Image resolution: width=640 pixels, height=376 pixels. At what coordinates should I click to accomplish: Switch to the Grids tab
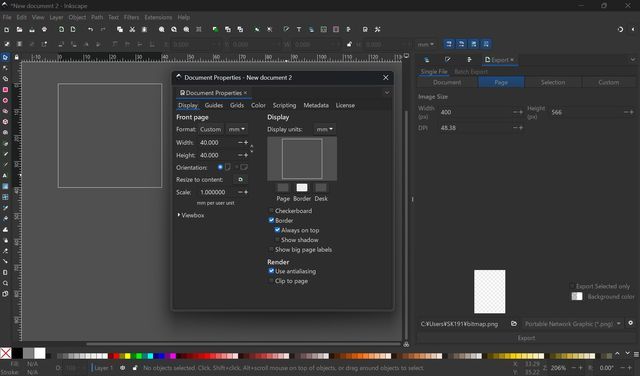(237, 105)
